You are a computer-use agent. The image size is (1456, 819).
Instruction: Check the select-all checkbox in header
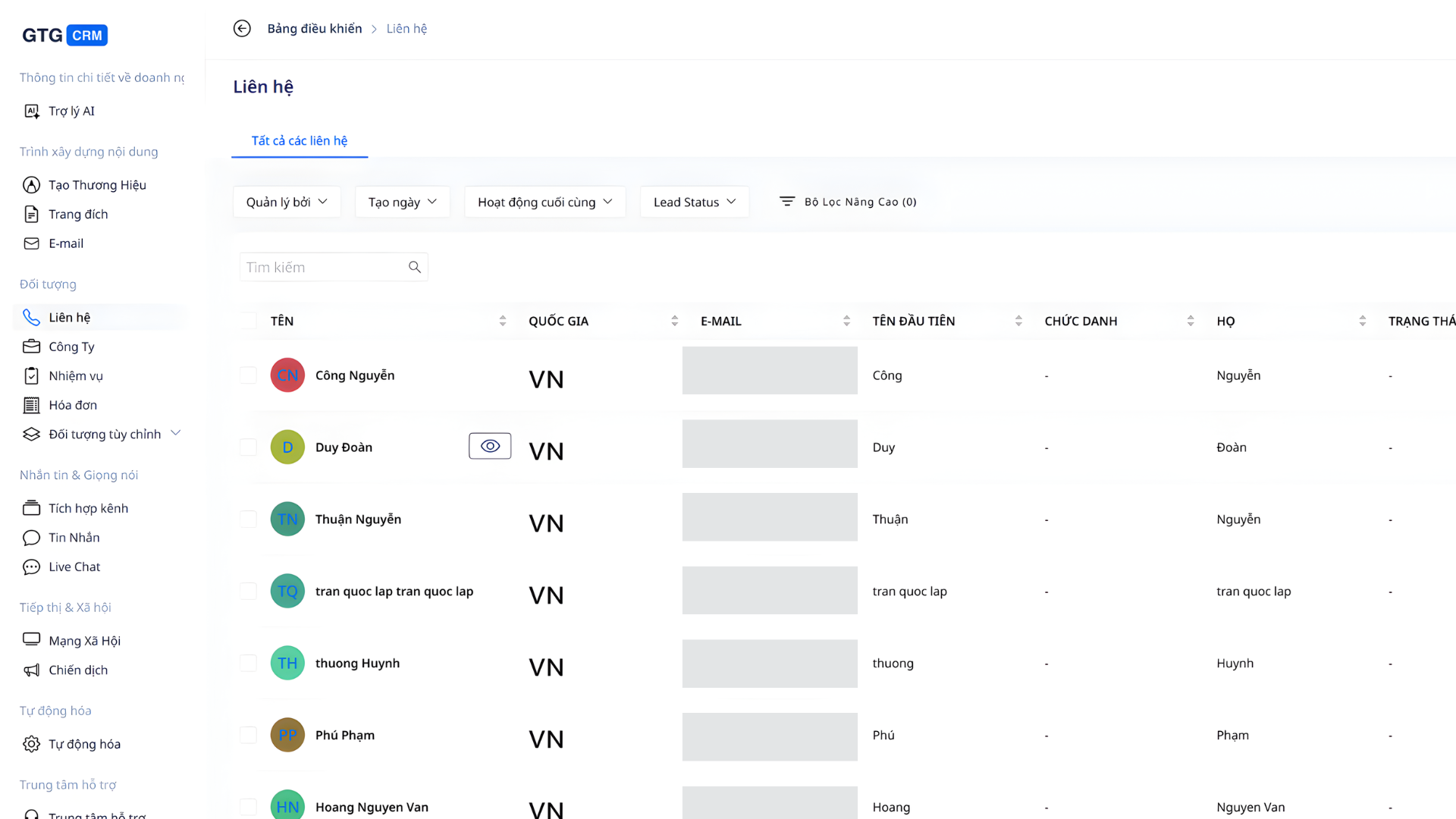point(248,321)
